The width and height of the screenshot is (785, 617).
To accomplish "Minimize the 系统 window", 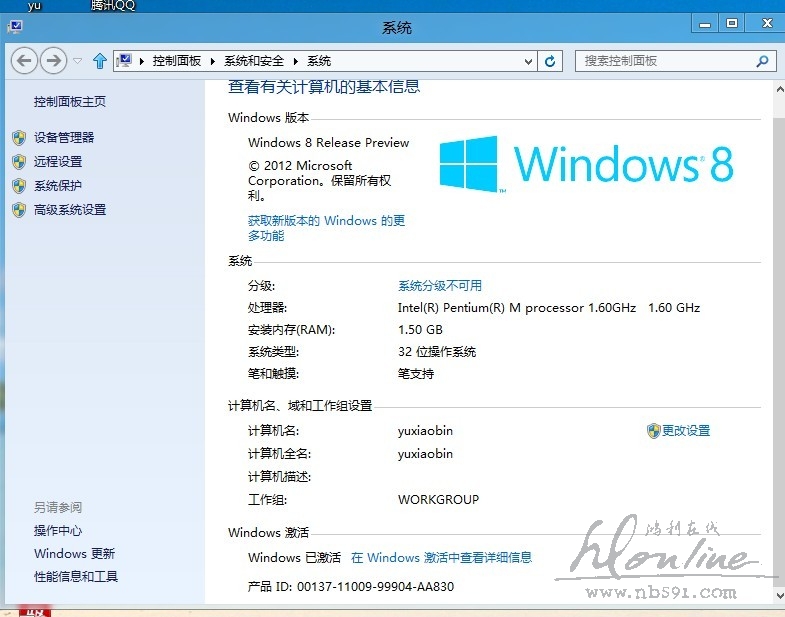I will tap(705, 24).
